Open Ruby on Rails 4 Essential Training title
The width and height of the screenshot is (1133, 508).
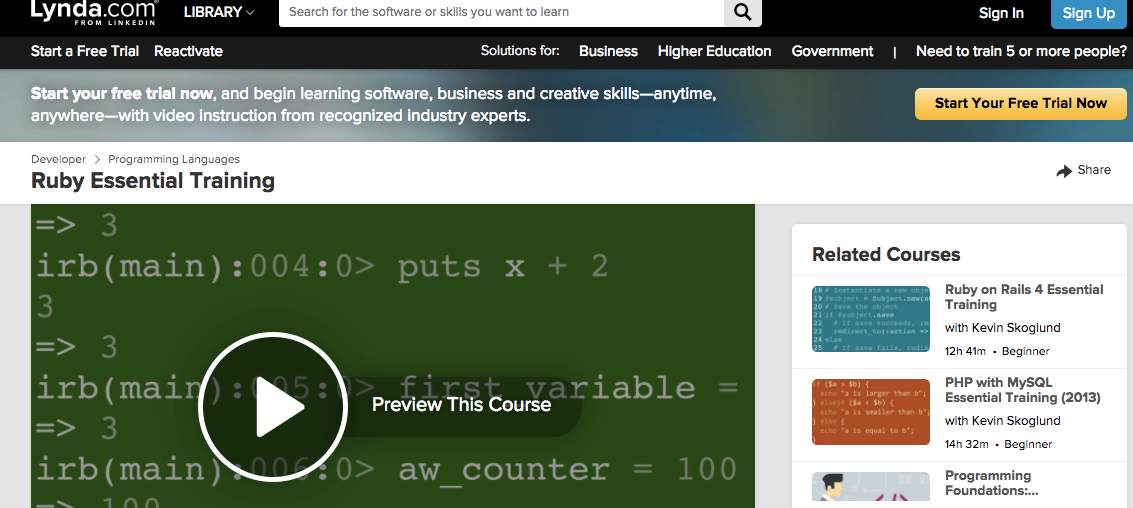click(1024, 297)
